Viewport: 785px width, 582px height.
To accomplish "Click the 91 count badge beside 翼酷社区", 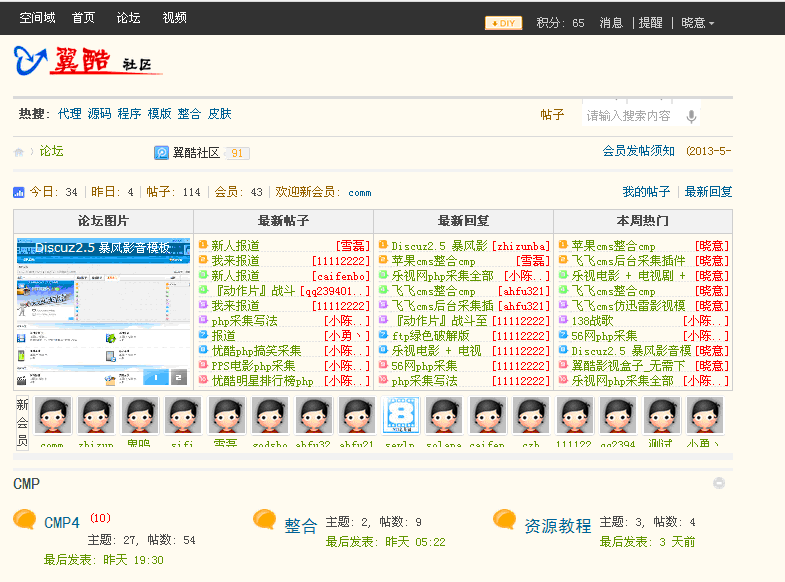I will pos(237,153).
